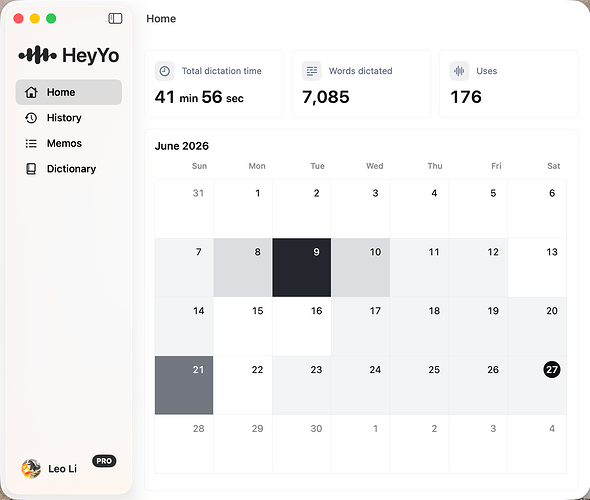Click today's date, June 27
590x500 pixels.
click(552, 369)
